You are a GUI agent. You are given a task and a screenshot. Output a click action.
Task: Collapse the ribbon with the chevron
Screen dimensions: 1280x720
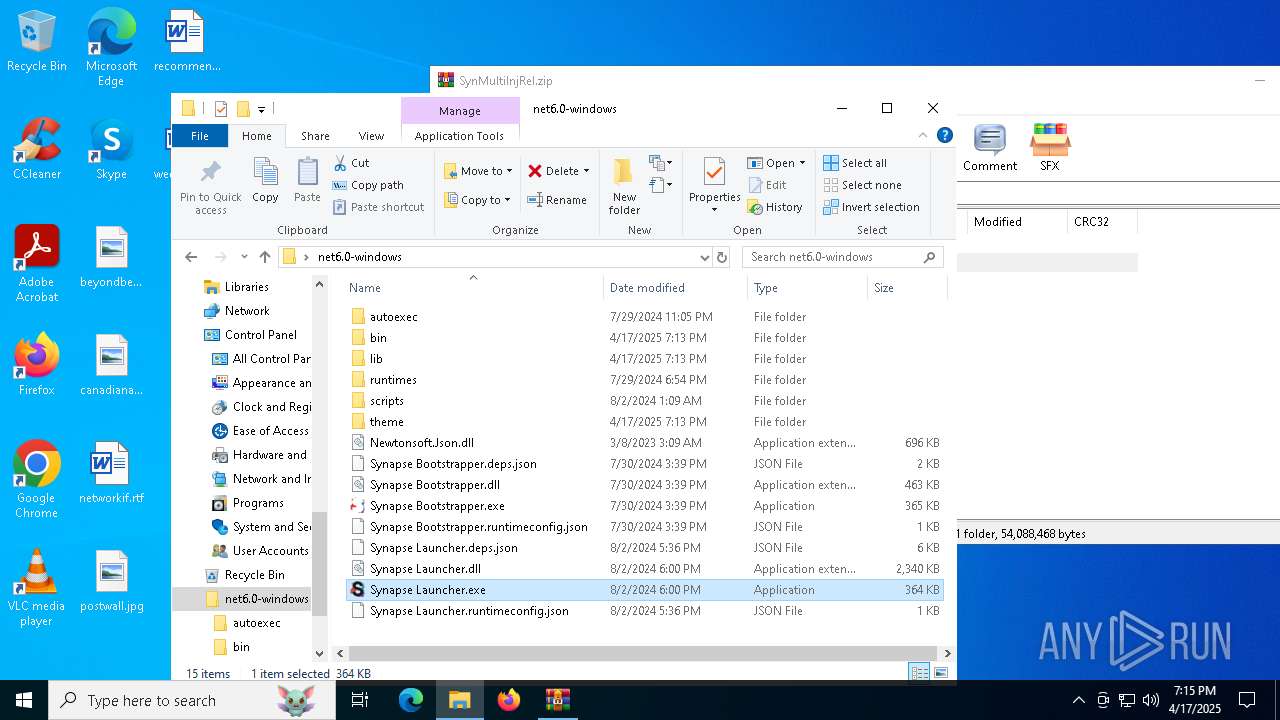point(923,135)
